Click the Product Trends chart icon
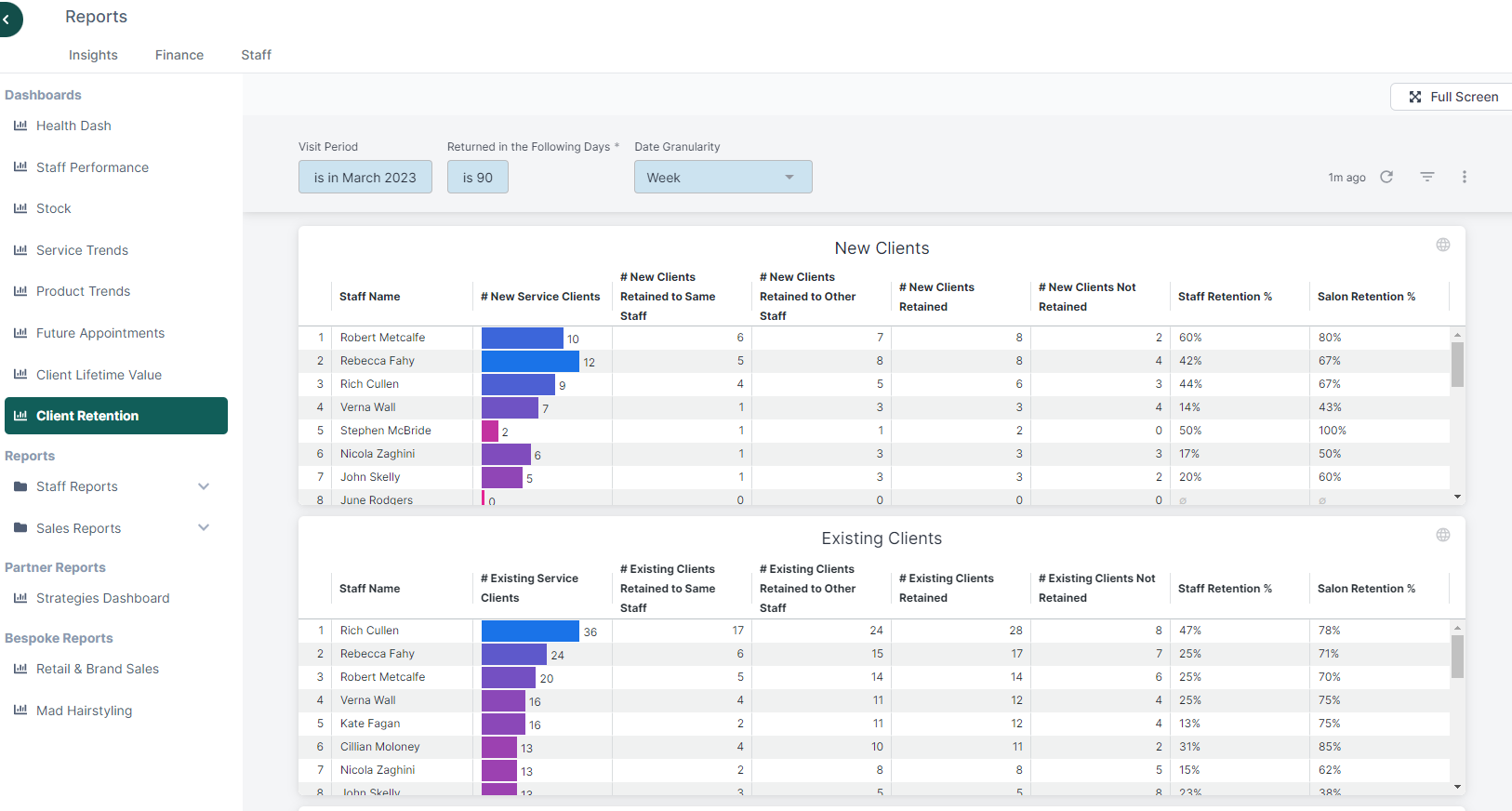This screenshot has height=811, width=1512. (x=20, y=291)
